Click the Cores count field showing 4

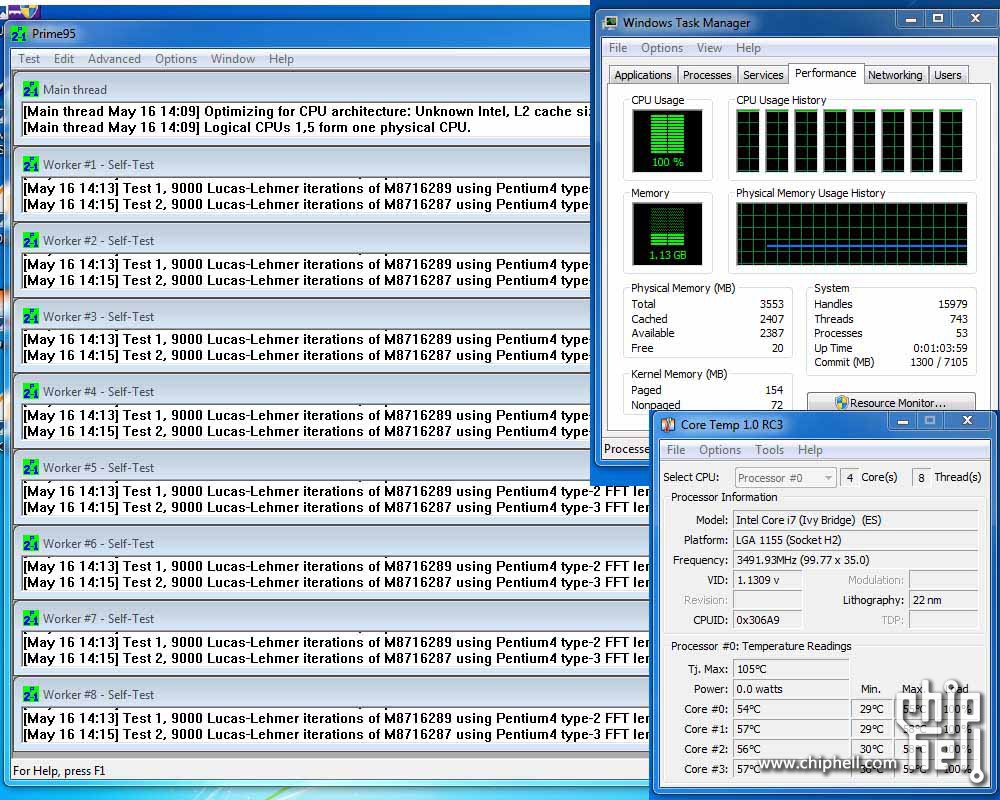(849, 477)
